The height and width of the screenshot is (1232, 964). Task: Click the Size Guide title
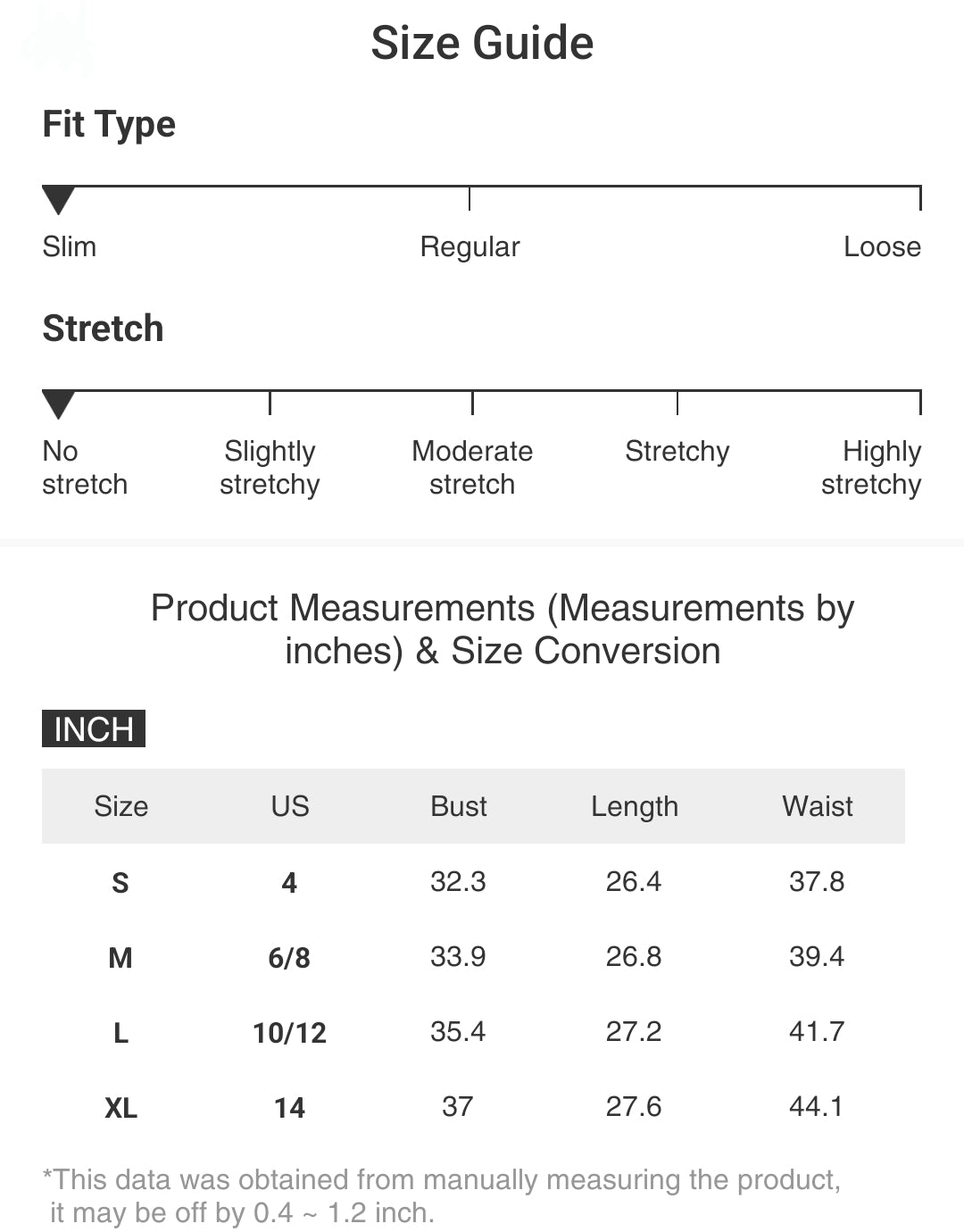tap(482, 43)
